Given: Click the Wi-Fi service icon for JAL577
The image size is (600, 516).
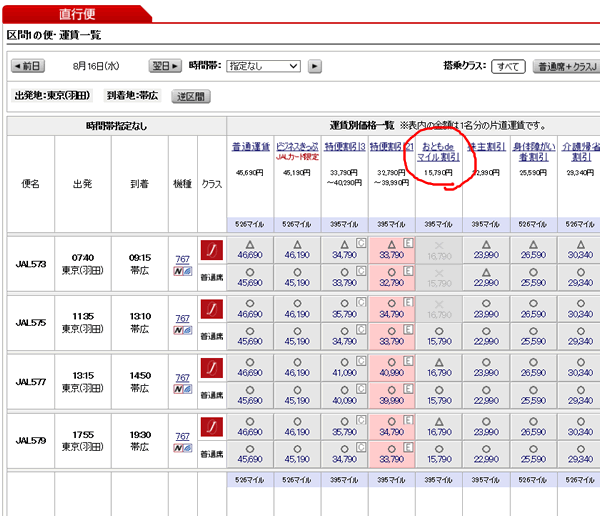Looking at the screenshot, I should pos(182,391).
